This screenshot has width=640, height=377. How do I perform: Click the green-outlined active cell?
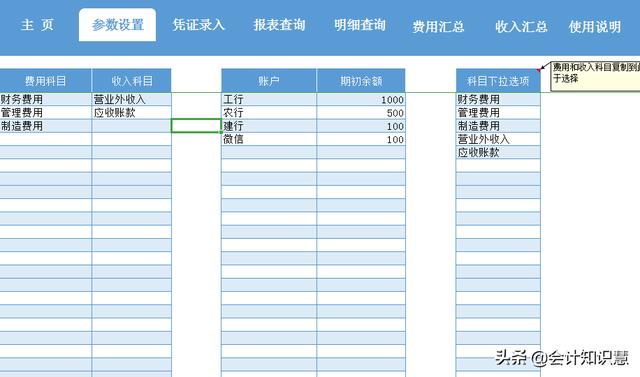click(x=196, y=126)
